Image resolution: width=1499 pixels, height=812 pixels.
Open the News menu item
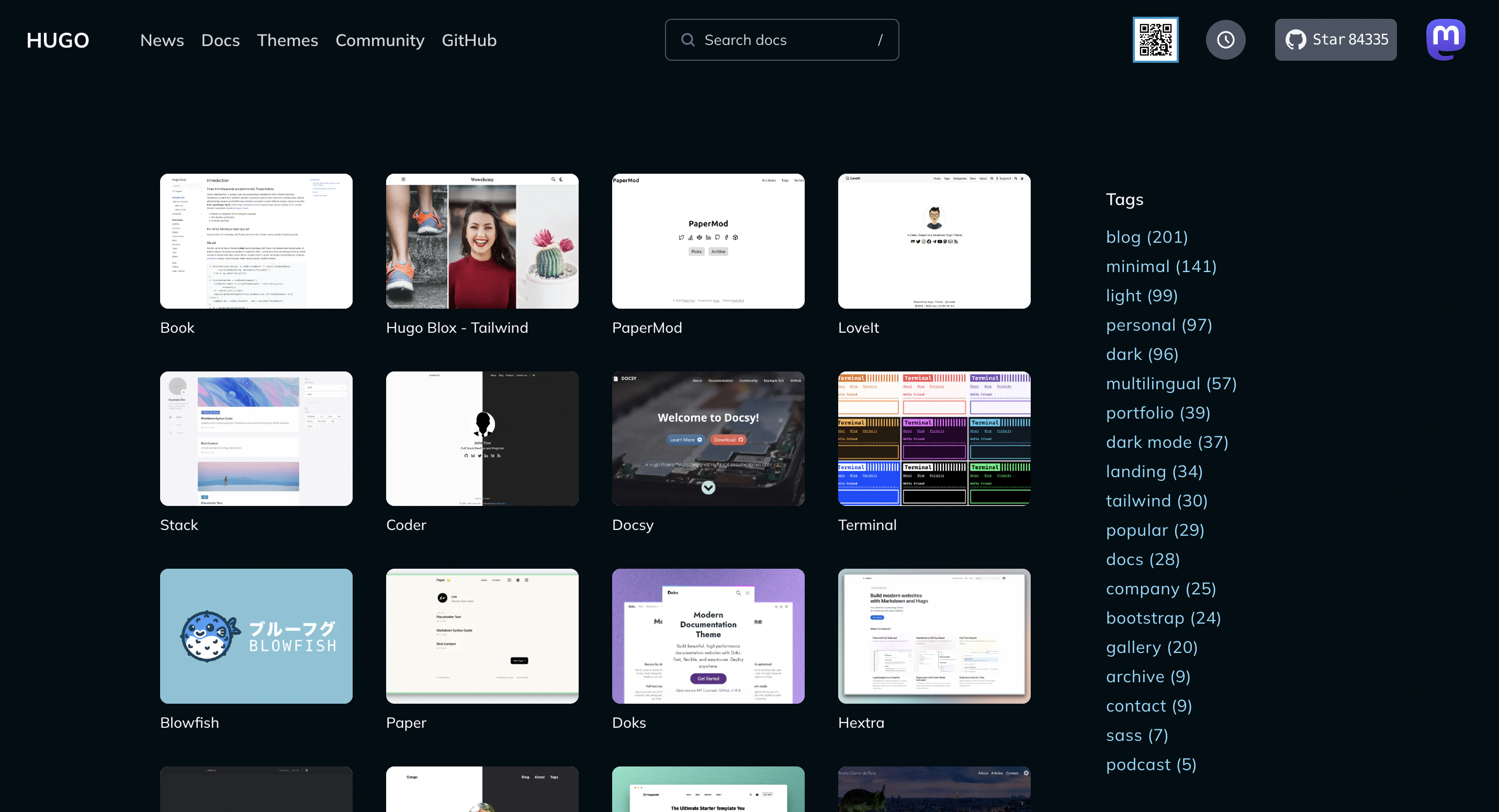click(162, 40)
